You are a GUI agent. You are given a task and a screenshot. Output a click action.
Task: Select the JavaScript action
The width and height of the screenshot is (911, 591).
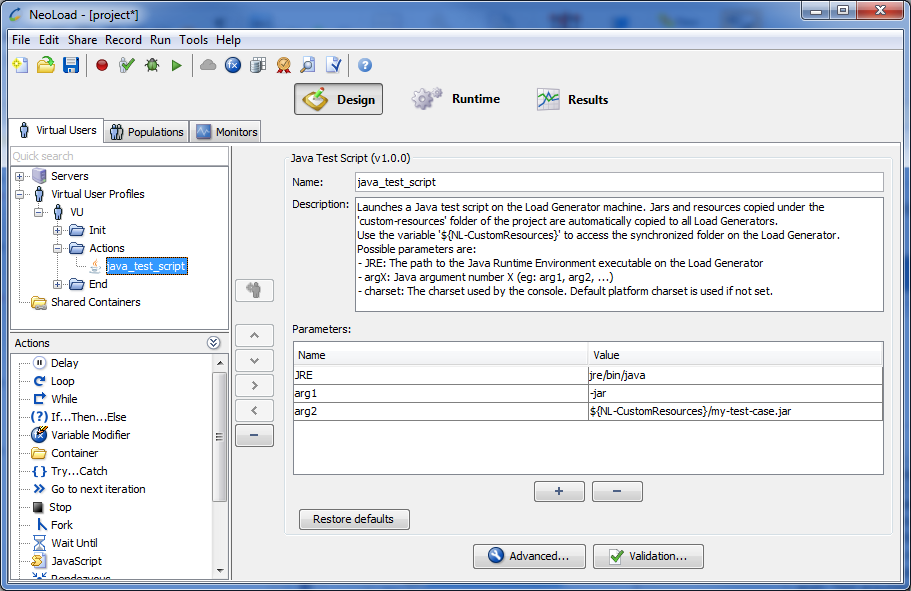[76, 561]
